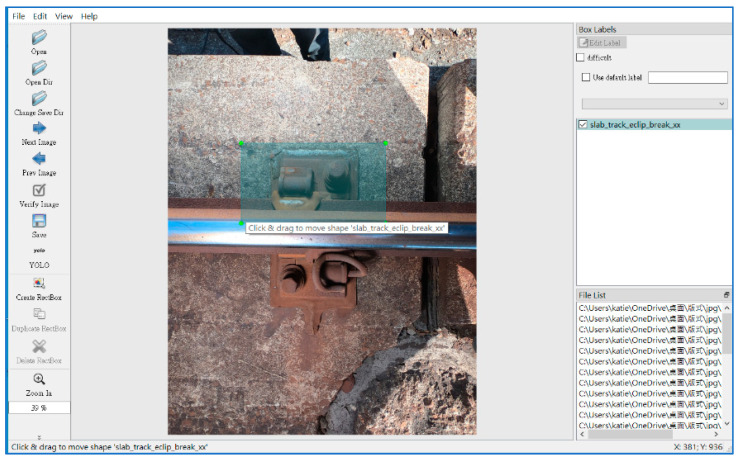This screenshot has height=461, width=739.
Task: Click the Zoom In magnifier
Action: (x=39, y=379)
